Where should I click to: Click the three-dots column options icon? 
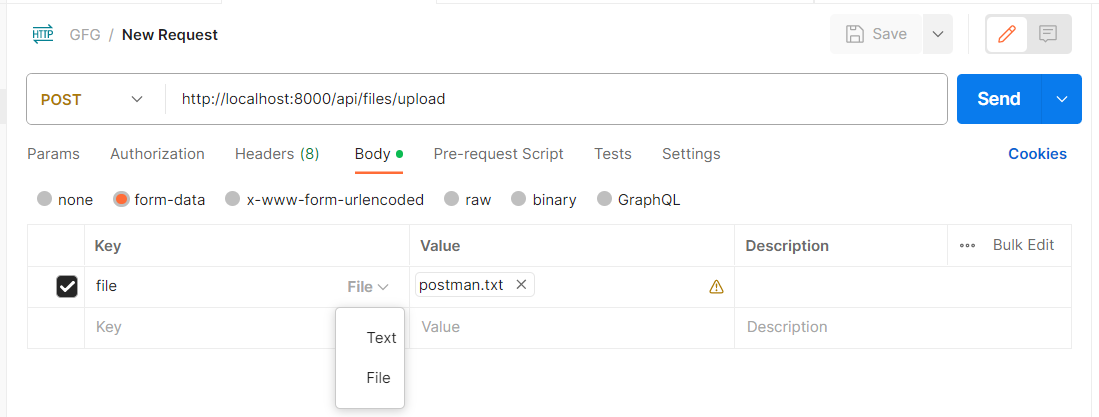(967, 246)
